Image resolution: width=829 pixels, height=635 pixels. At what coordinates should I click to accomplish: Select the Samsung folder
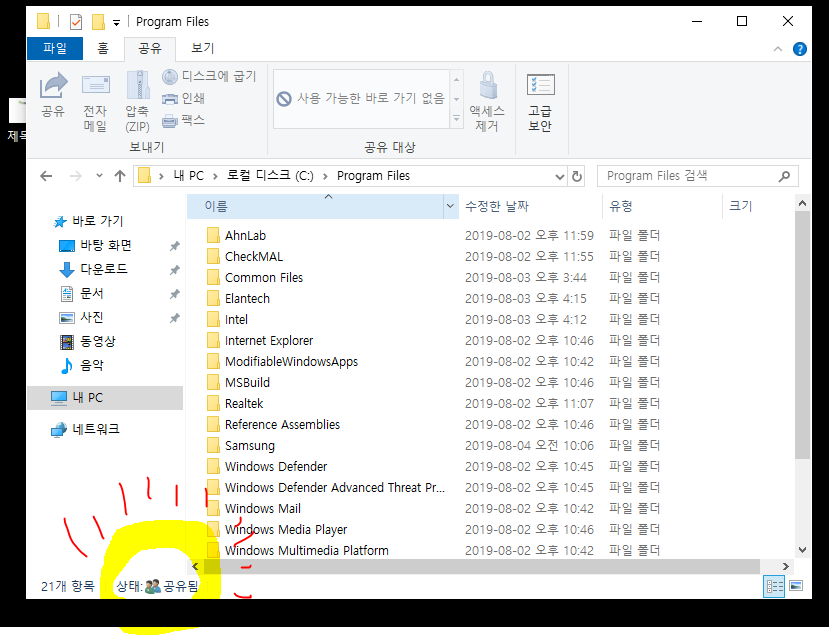click(250, 446)
